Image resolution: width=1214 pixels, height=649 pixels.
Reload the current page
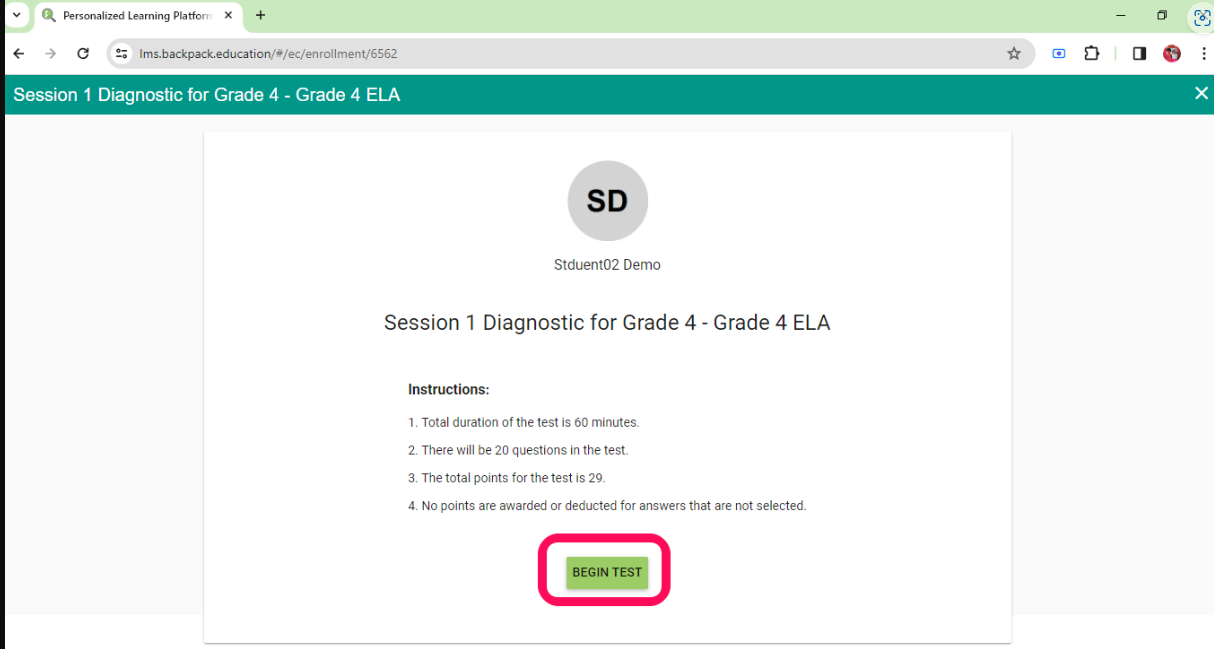tap(84, 54)
